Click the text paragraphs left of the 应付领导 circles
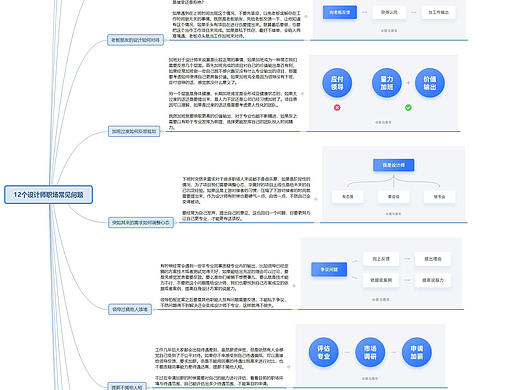The width and height of the screenshot is (520, 390). pyautogui.click(x=233, y=93)
